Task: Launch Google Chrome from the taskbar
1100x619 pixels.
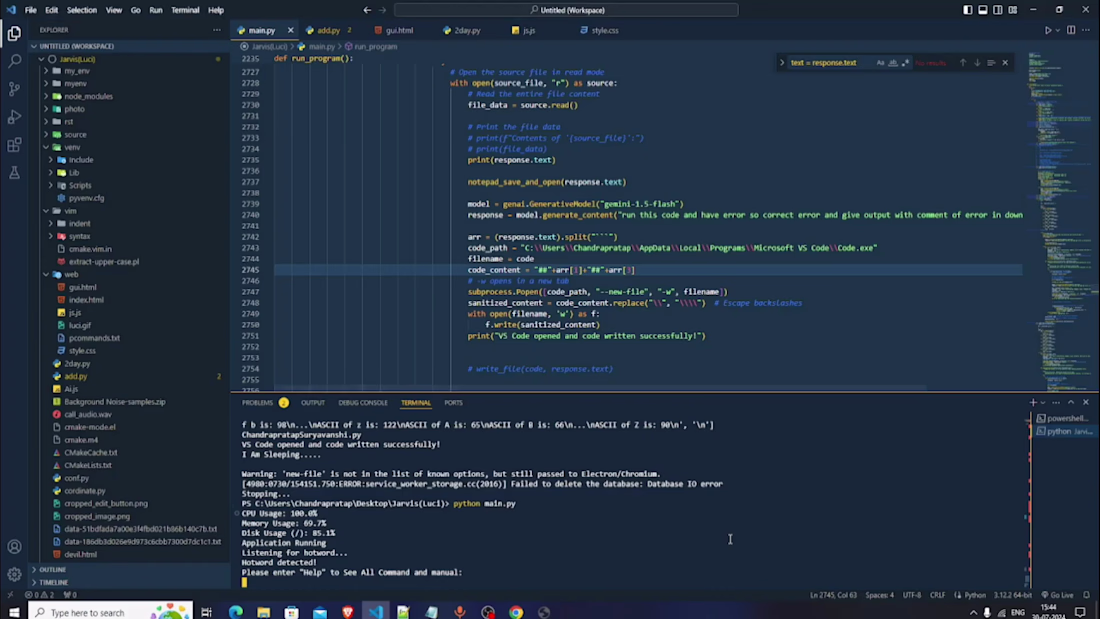Action: (516, 612)
